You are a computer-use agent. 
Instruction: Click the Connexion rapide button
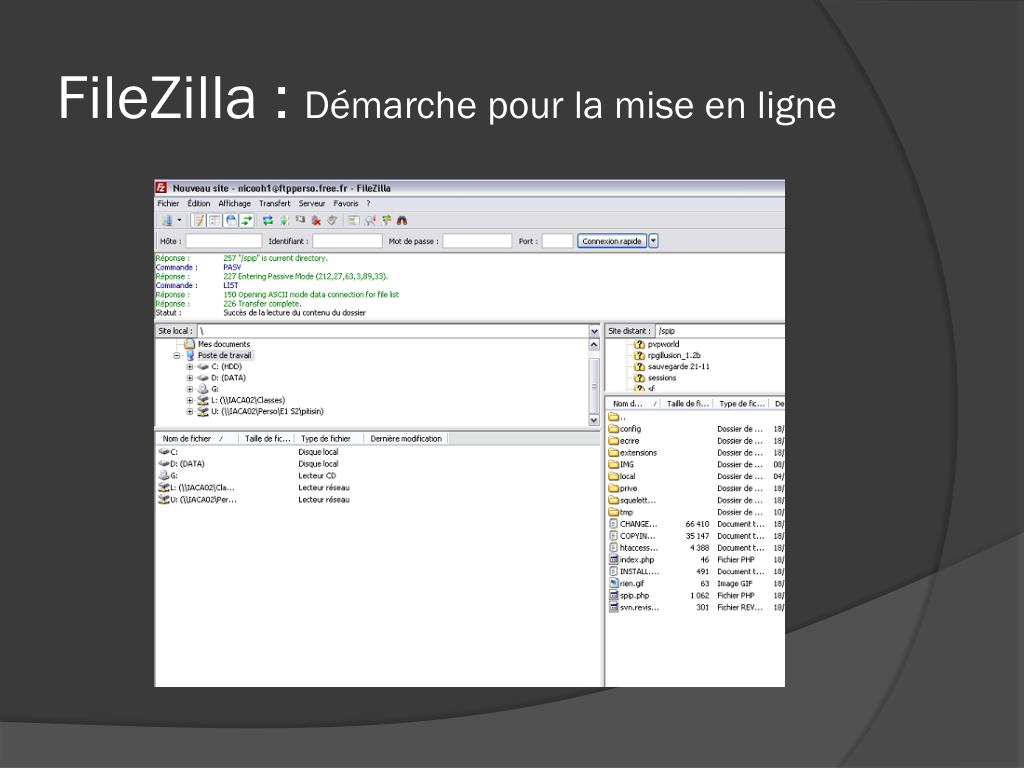612,241
